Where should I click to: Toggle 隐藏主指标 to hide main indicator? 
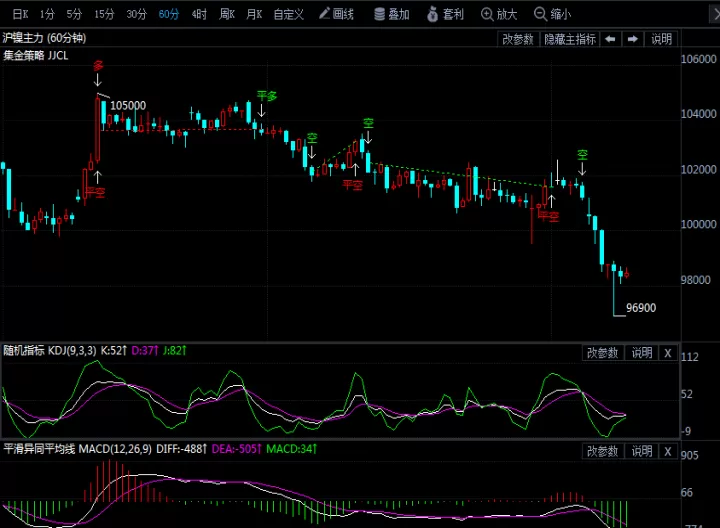coord(570,39)
